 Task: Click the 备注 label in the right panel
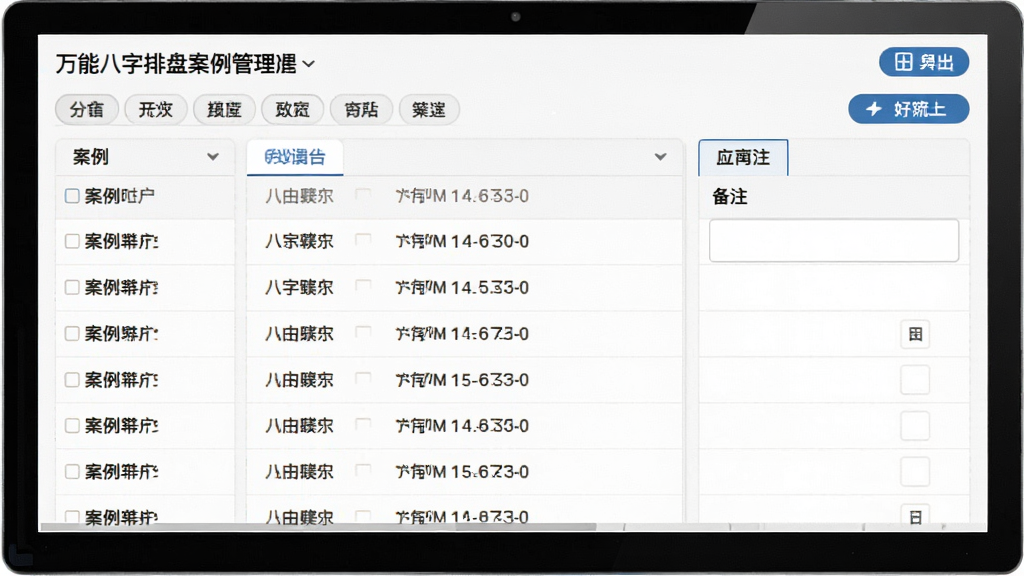click(729, 197)
